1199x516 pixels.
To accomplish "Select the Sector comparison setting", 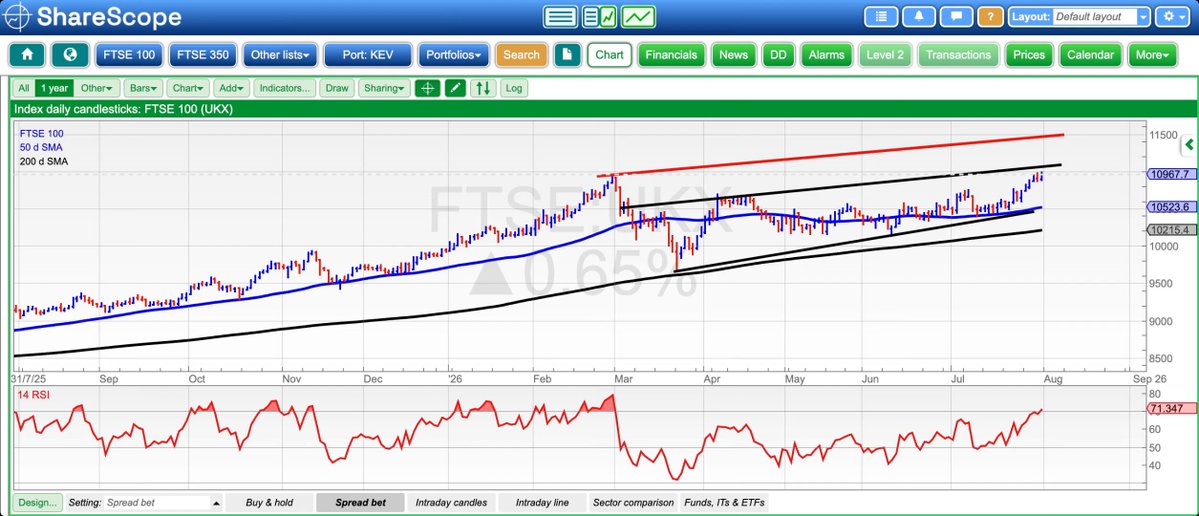I will (x=633, y=502).
